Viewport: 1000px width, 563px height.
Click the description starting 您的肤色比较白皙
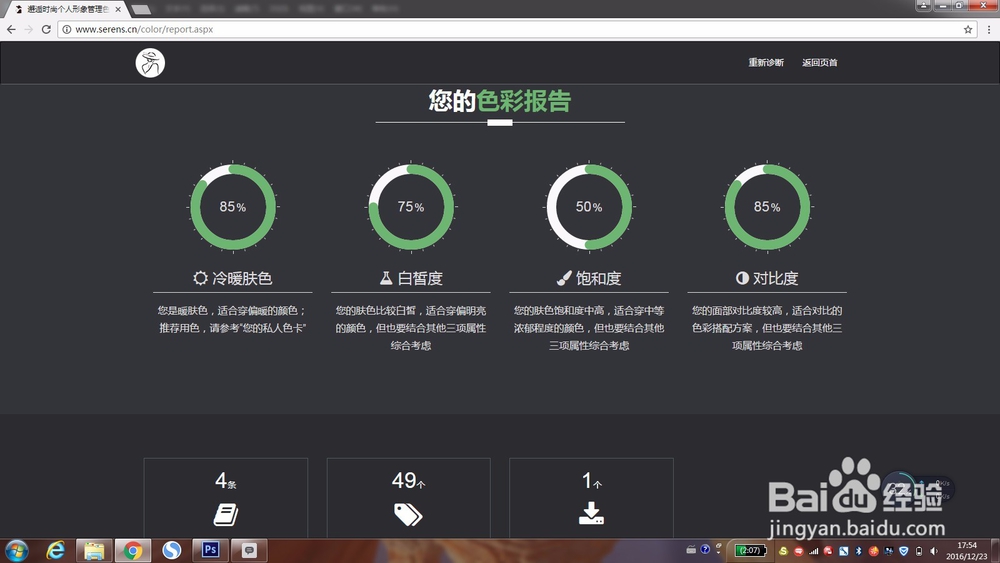click(411, 328)
